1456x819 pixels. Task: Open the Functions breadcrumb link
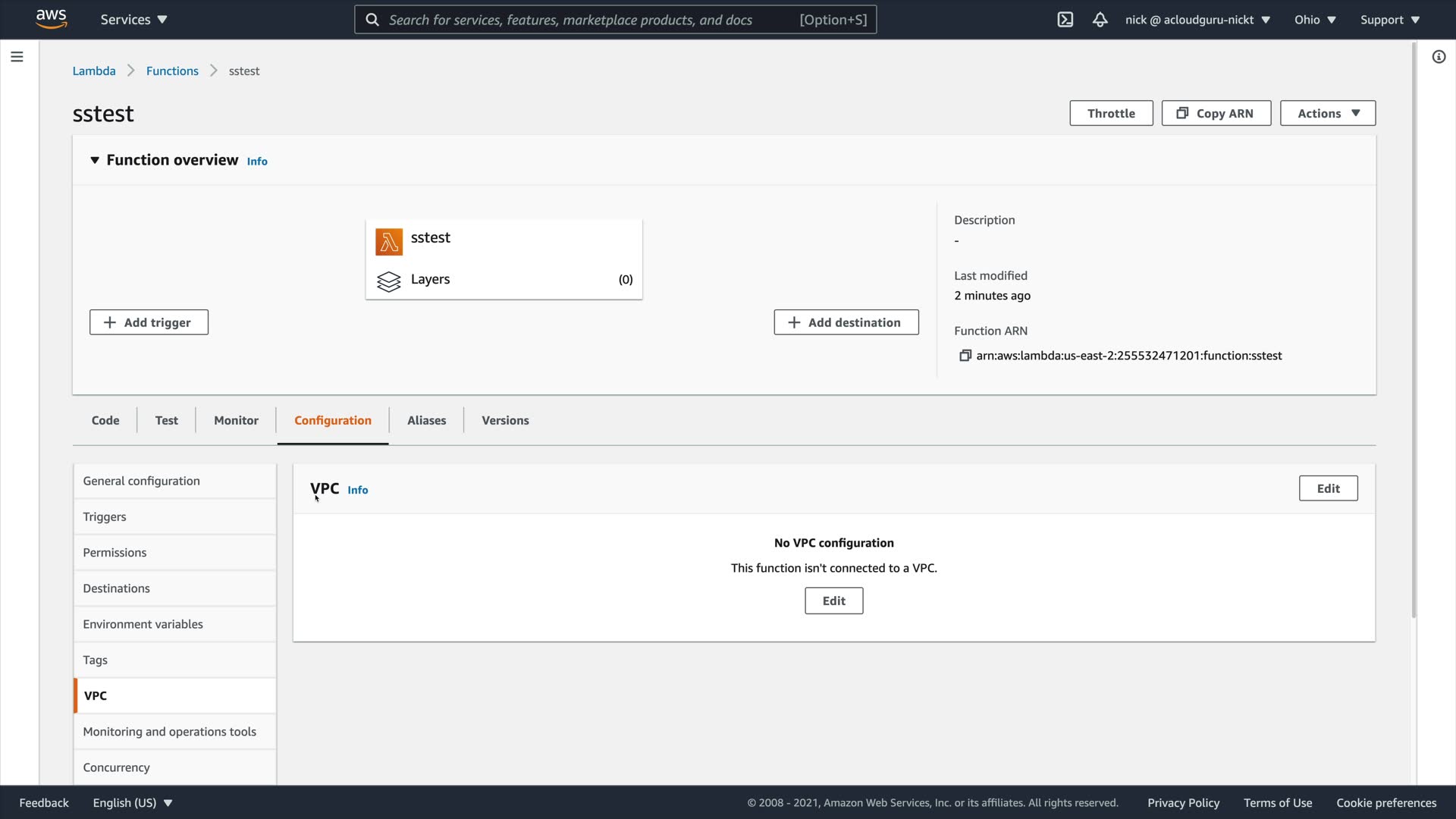[x=172, y=71]
